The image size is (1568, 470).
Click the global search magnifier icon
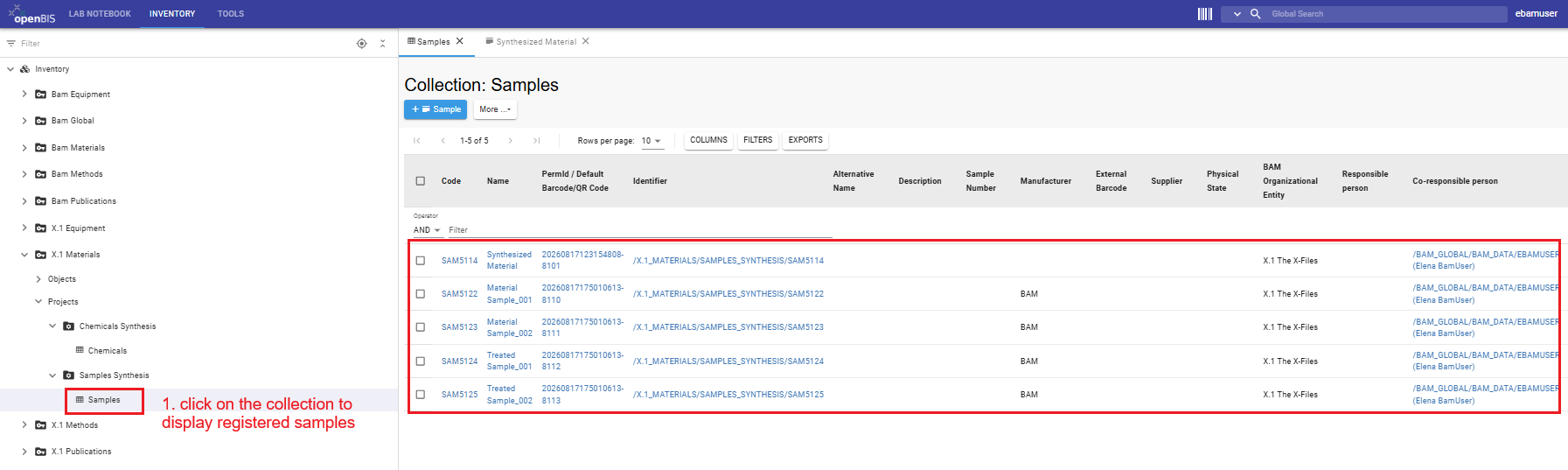(x=1255, y=14)
